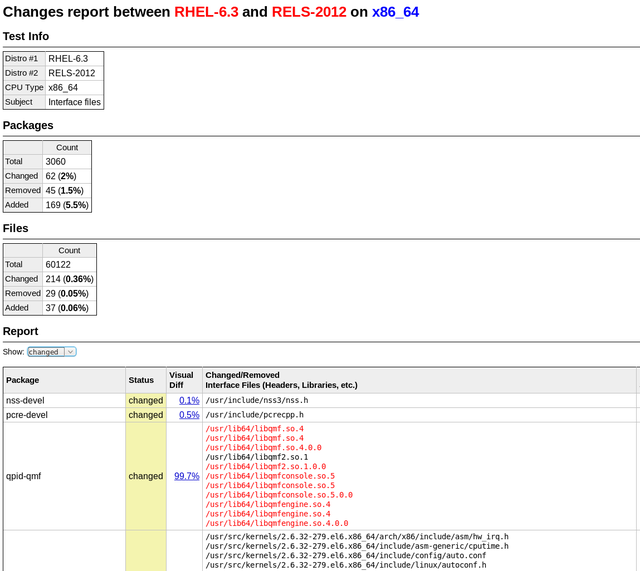Click the x86_64 architecture in the title
This screenshot has height=571, width=640.
pyautogui.click(x=396, y=12)
